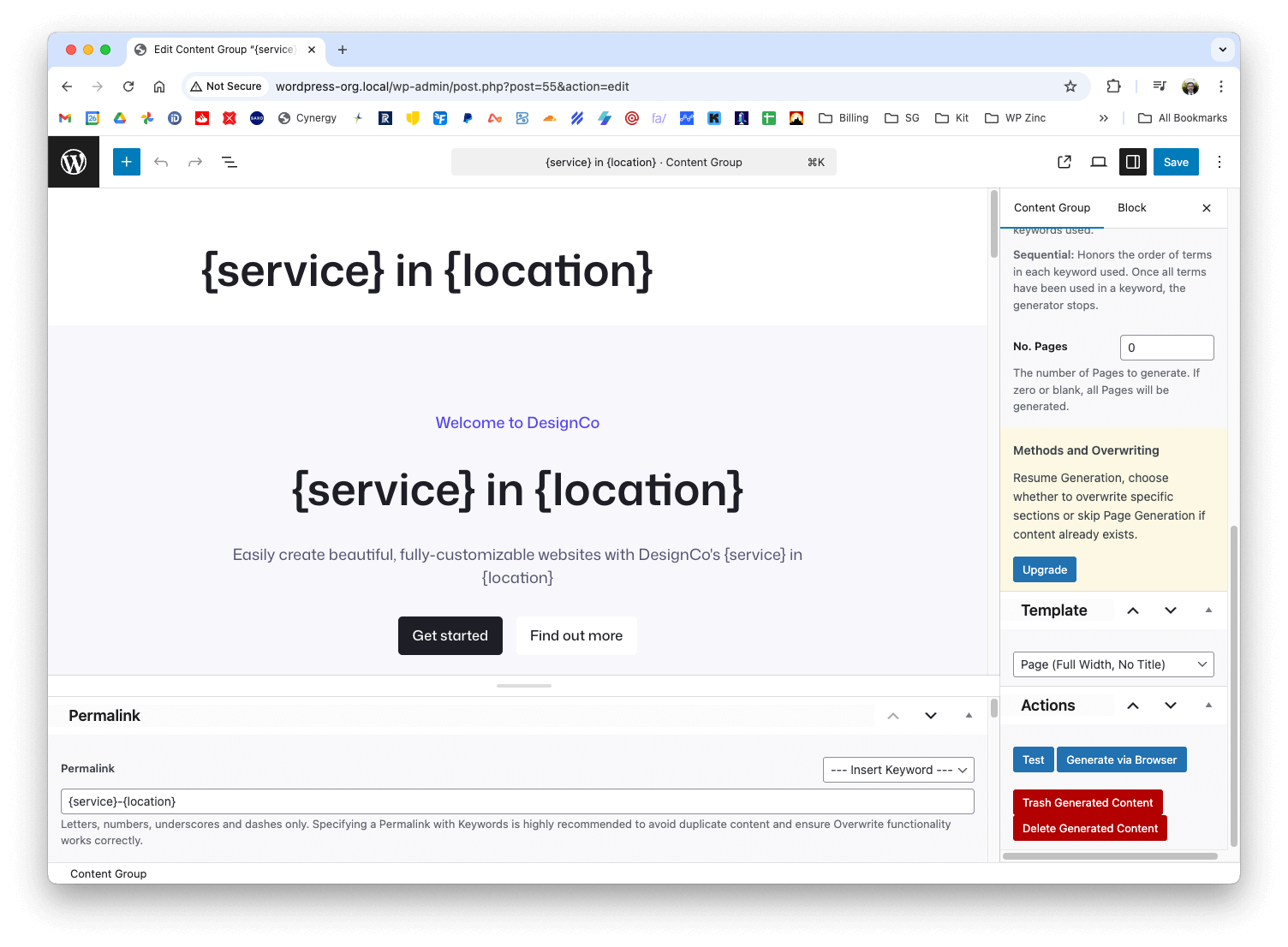This screenshot has width=1288, height=947.
Task: Move the Actions panel up
Action: [1133, 706]
